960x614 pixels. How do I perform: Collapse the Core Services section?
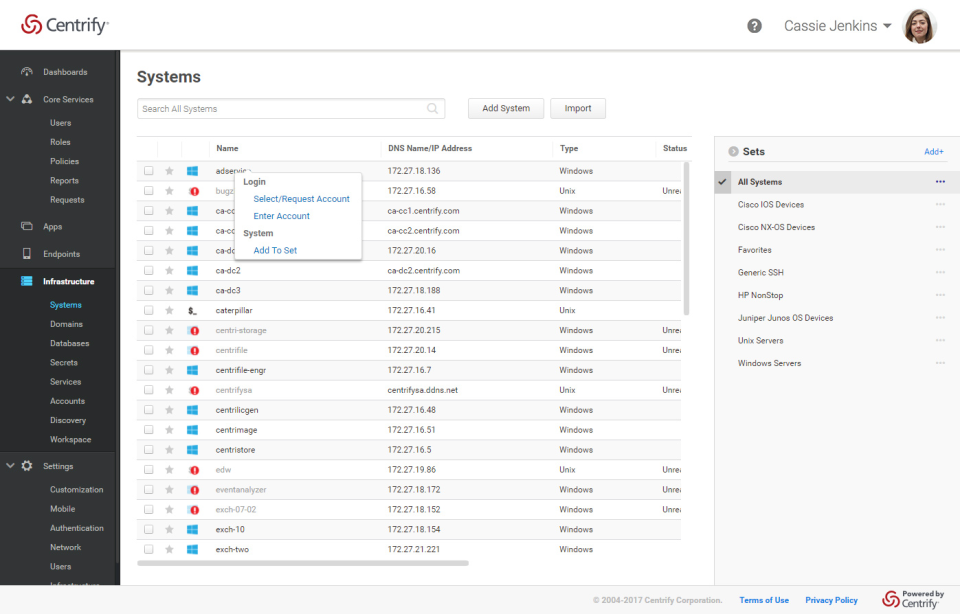click(10, 99)
